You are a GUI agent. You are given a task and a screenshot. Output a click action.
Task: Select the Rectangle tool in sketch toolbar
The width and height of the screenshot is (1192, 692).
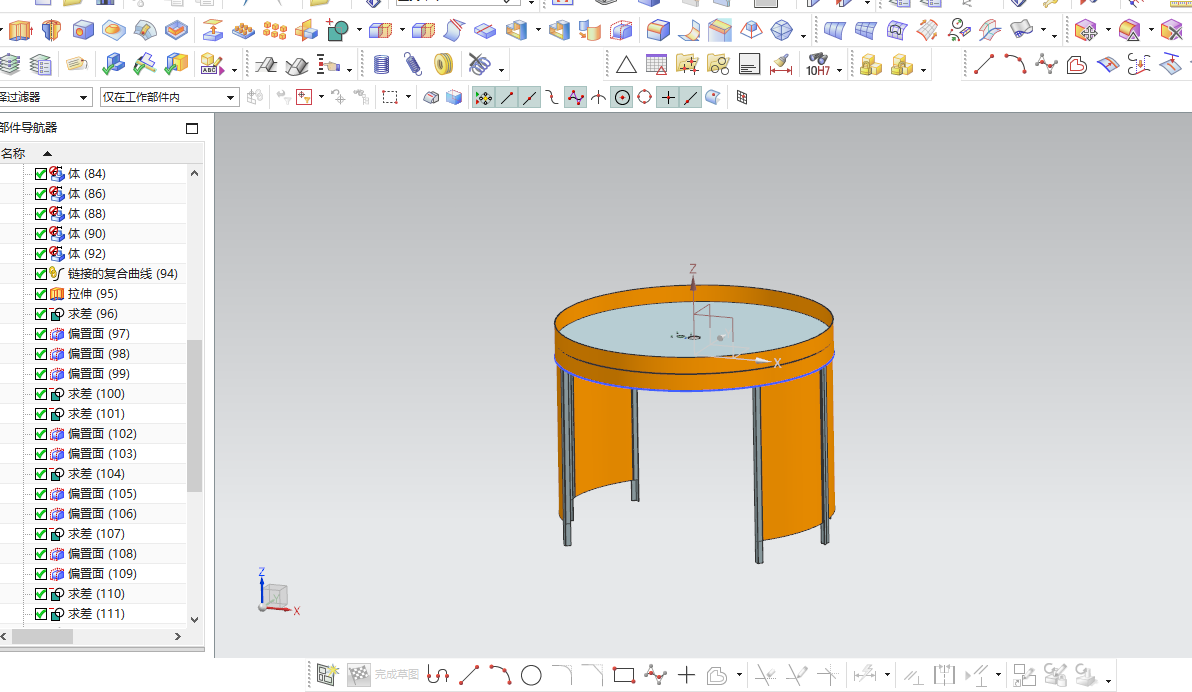[x=623, y=675]
